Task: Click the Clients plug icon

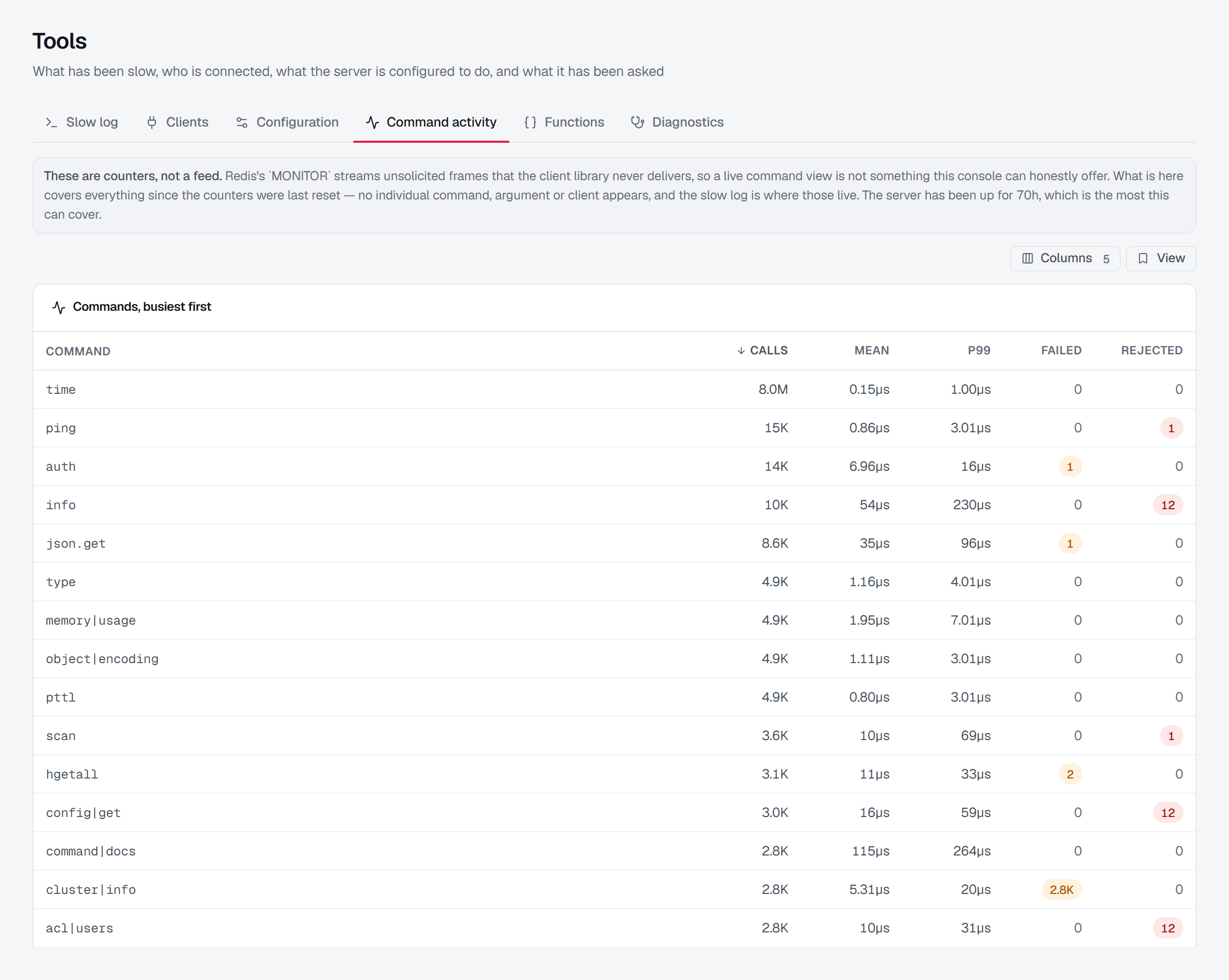Action: tap(152, 123)
